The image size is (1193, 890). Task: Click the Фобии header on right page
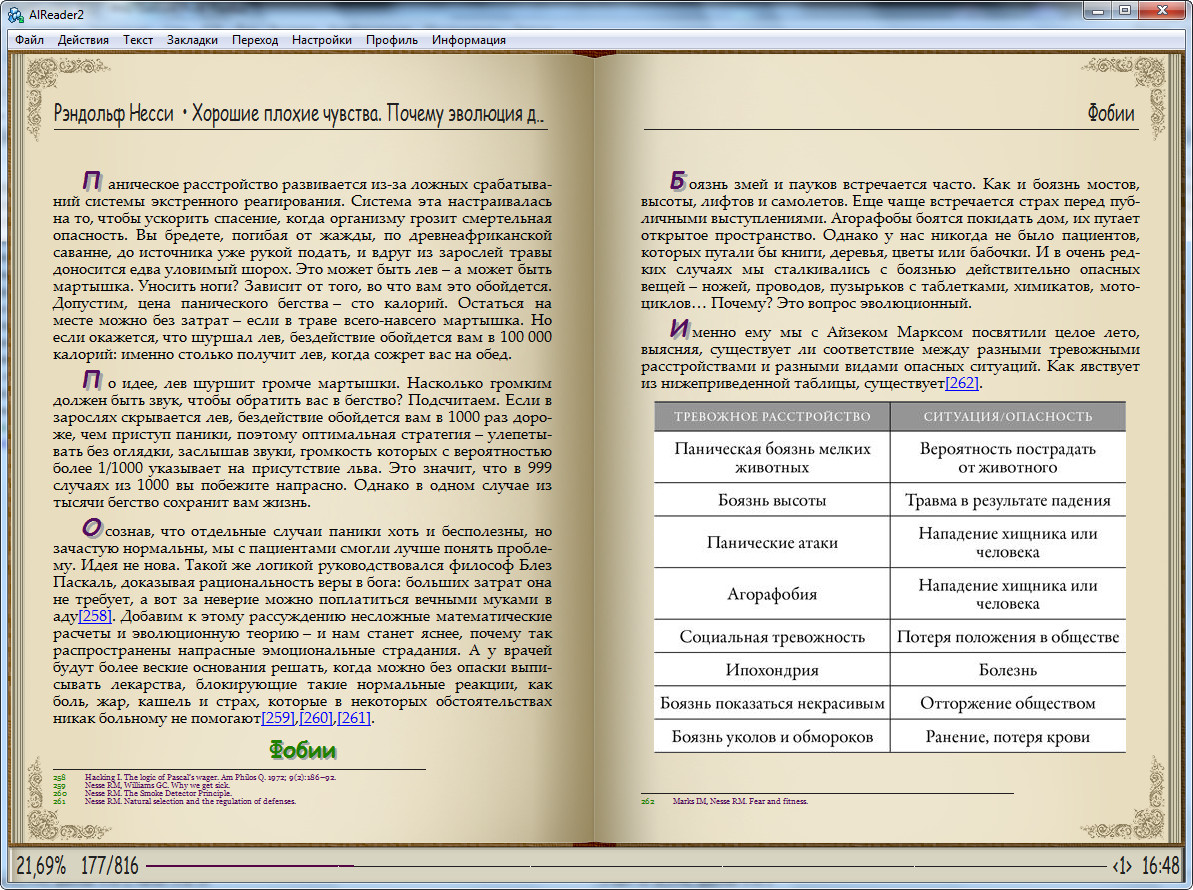pos(1111,113)
